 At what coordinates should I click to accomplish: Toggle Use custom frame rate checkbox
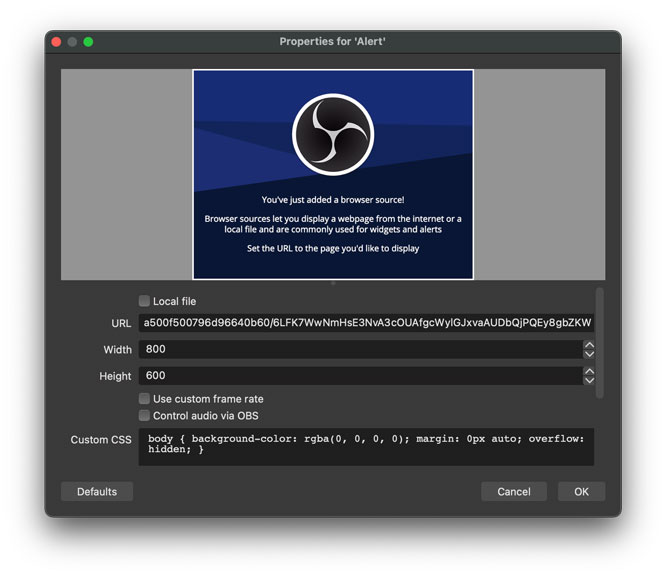144,398
